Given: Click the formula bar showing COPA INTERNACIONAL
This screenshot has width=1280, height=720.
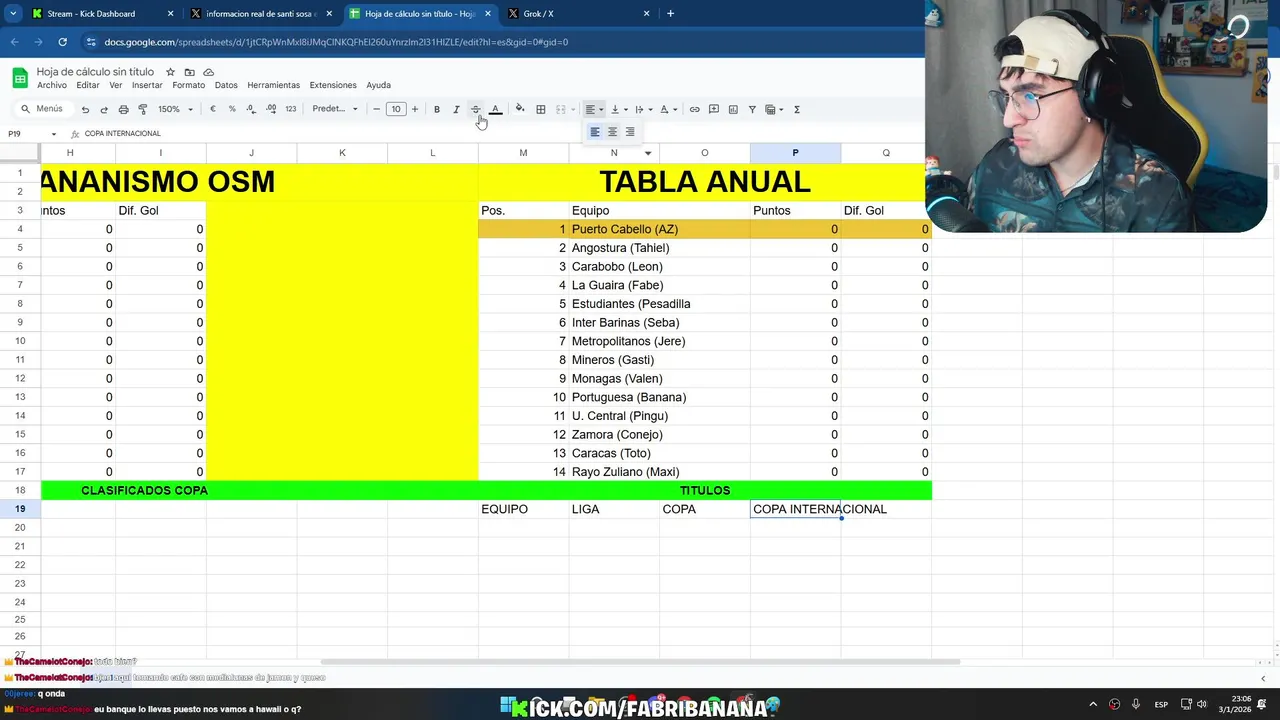Looking at the screenshot, I should click(122, 134).
